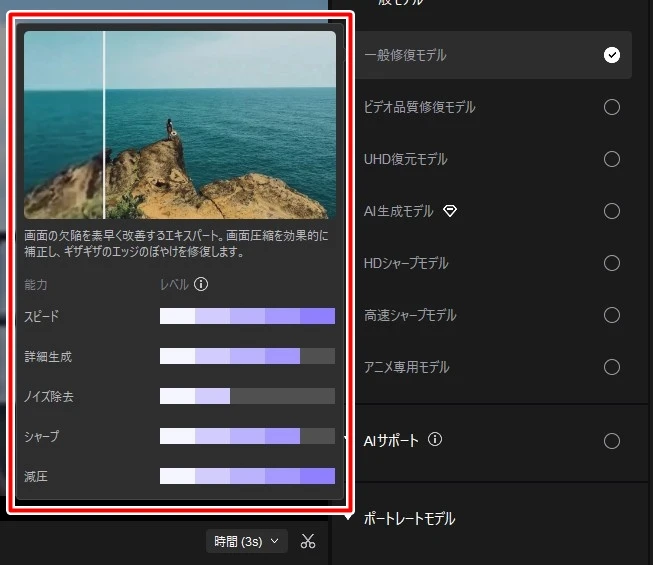The height and width of the screenshot is (565, 653).
Task: Click the AIサポート label text
Action: coord(391,441)
